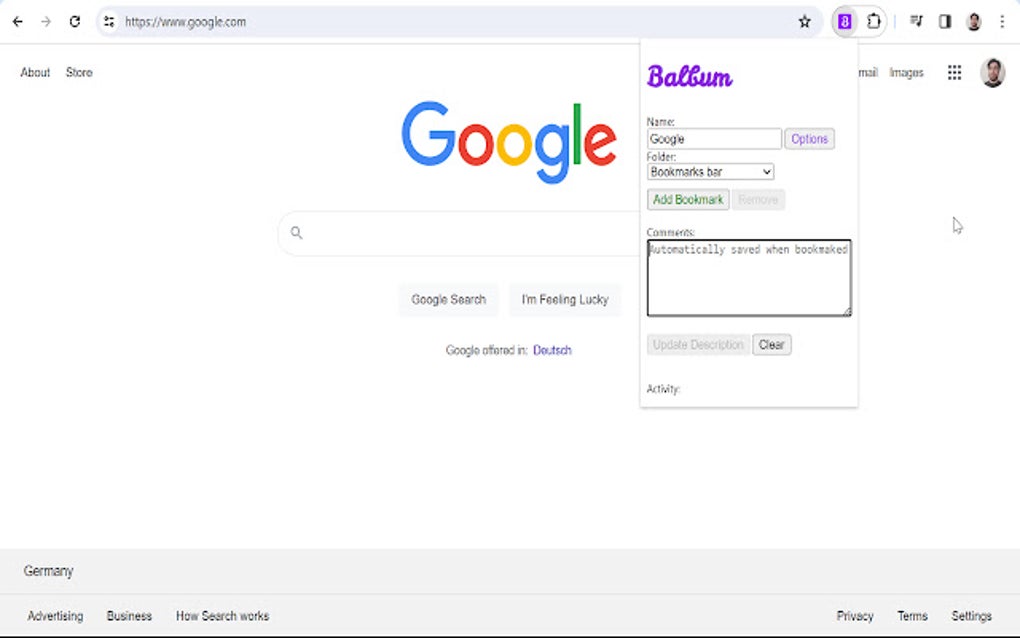This screenshot has height=638, width=1020.
Task: Go back using browser back arrow
Action: tap(18, 21)
